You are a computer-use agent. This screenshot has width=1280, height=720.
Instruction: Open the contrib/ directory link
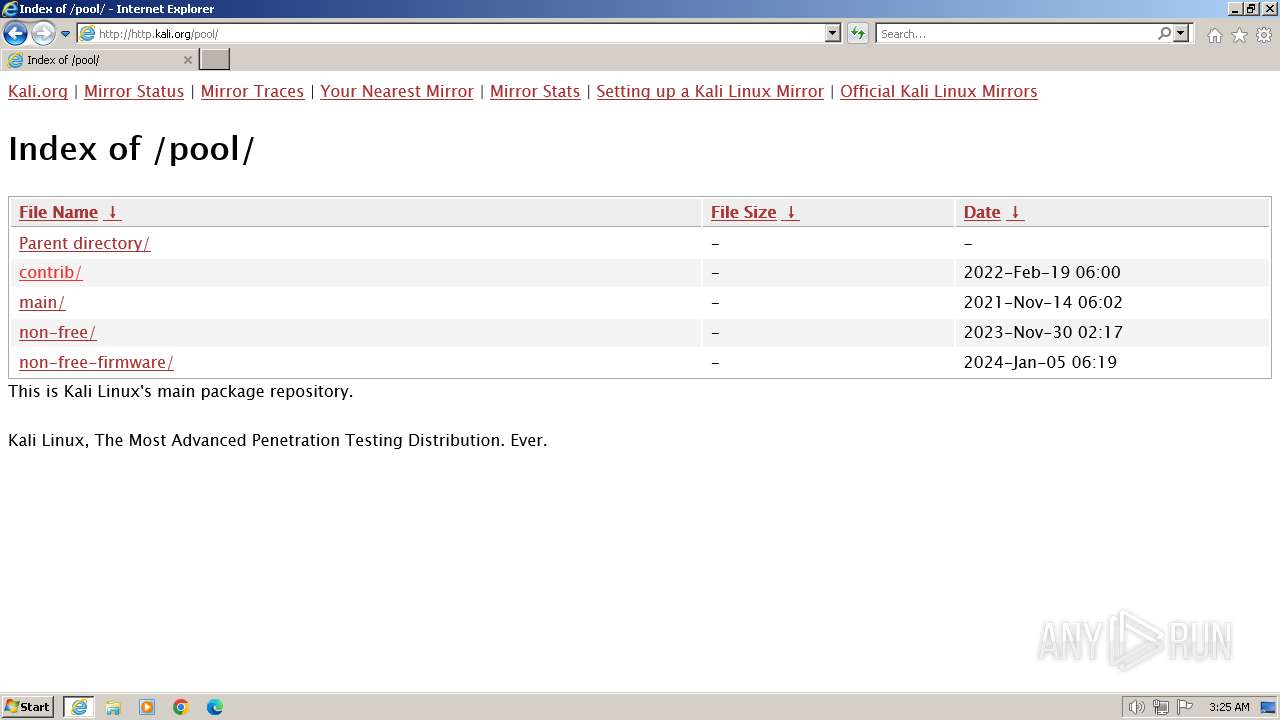point(50,272)
